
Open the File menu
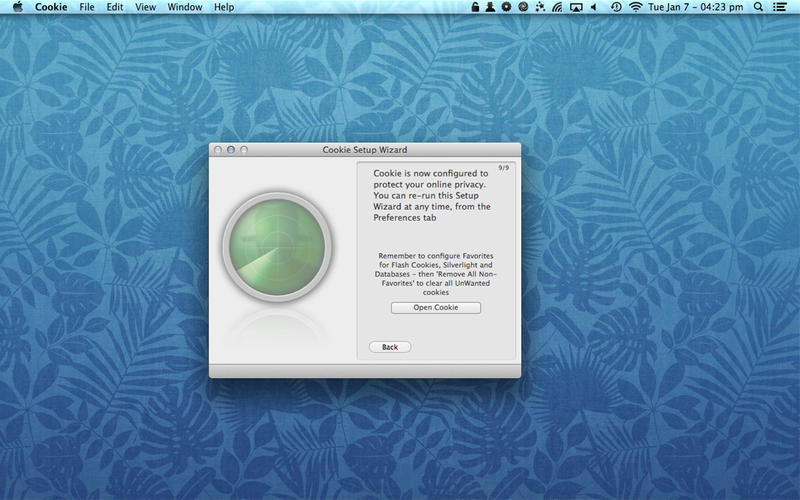coord(87,7)
